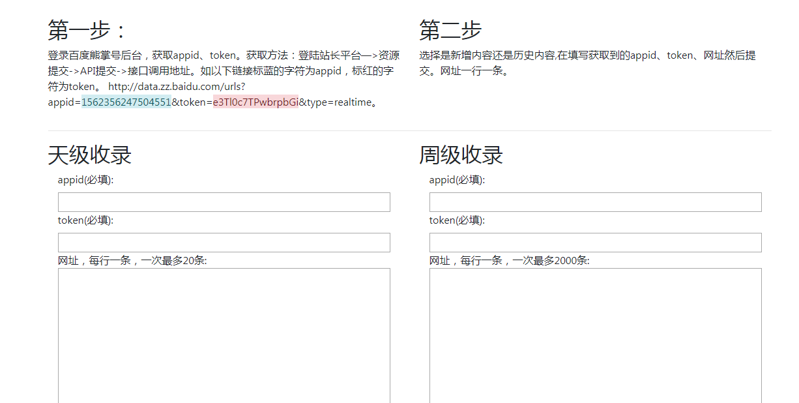Select the appid field under 周级收录
The height and width of the screenshot is (403, 799).
pos(595,202)
